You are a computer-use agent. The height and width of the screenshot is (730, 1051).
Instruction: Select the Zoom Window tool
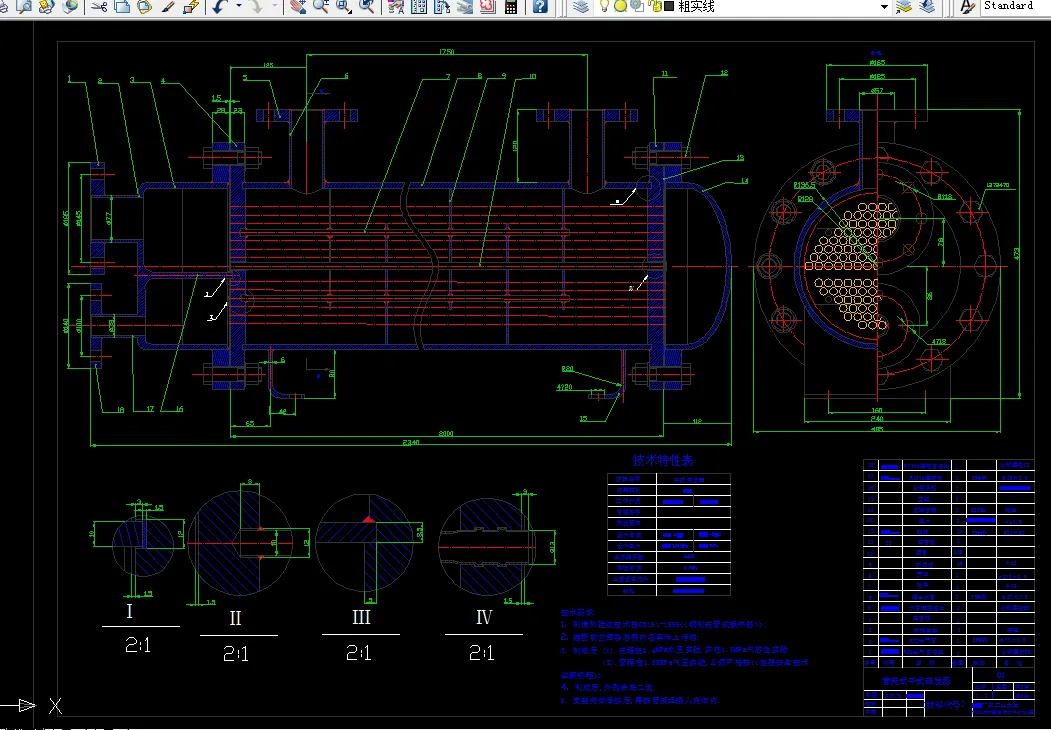coord(344,7)
